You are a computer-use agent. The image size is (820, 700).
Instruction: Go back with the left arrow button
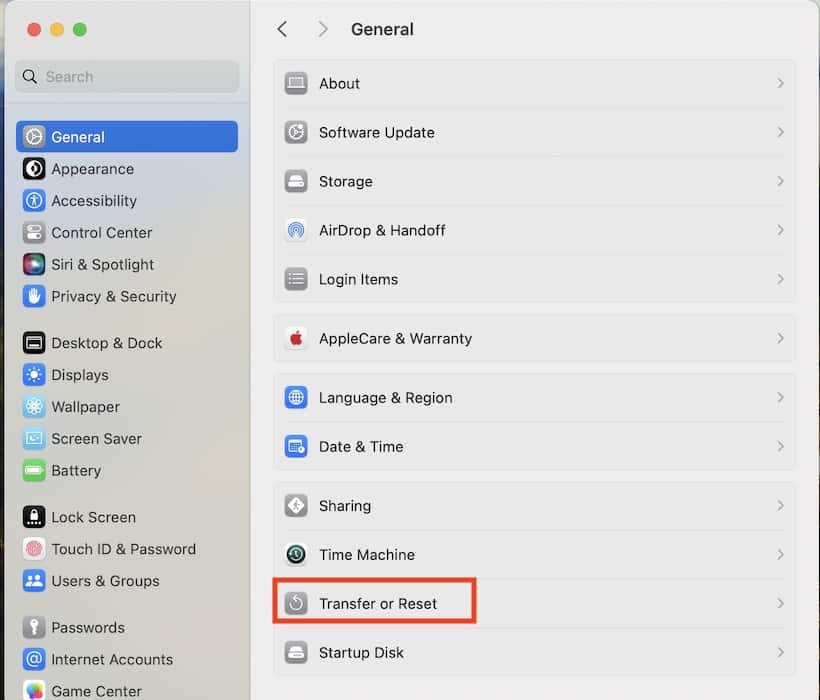(282, 30)
